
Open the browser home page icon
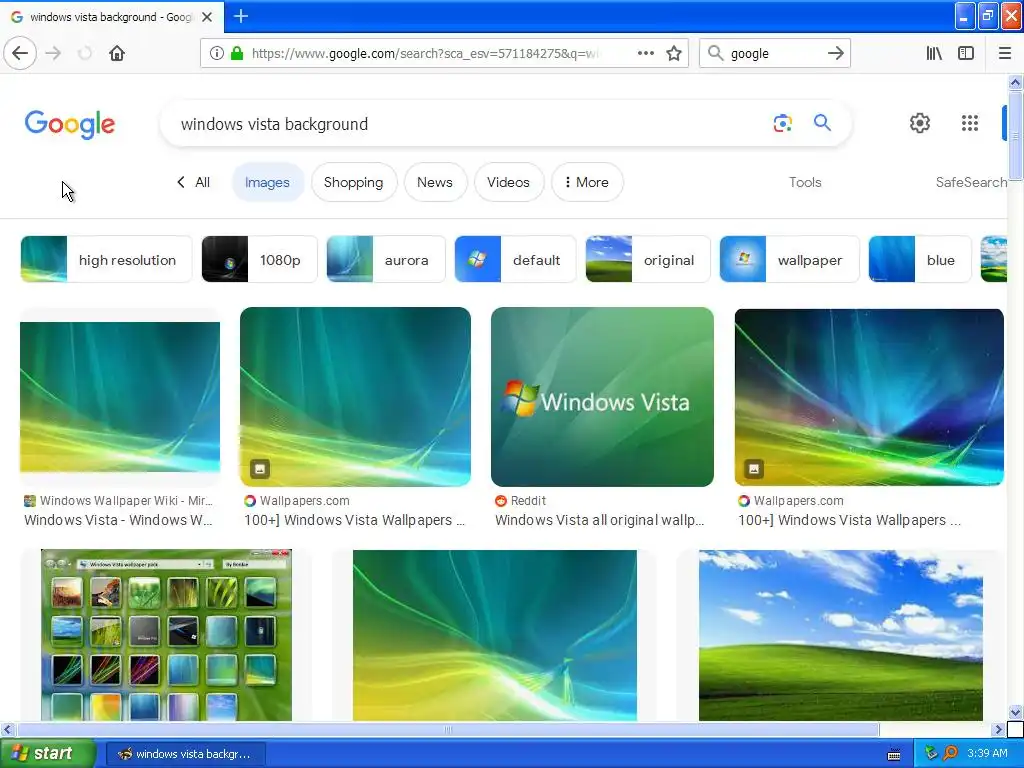point(117,53)
